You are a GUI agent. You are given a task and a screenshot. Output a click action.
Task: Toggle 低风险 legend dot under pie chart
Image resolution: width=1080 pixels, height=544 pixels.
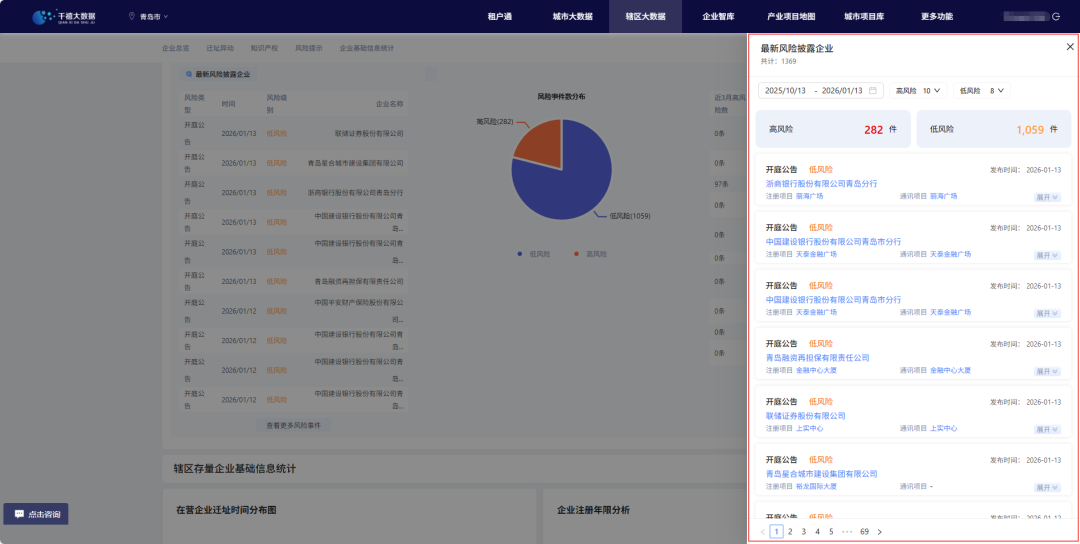click(x=520, y=254)
